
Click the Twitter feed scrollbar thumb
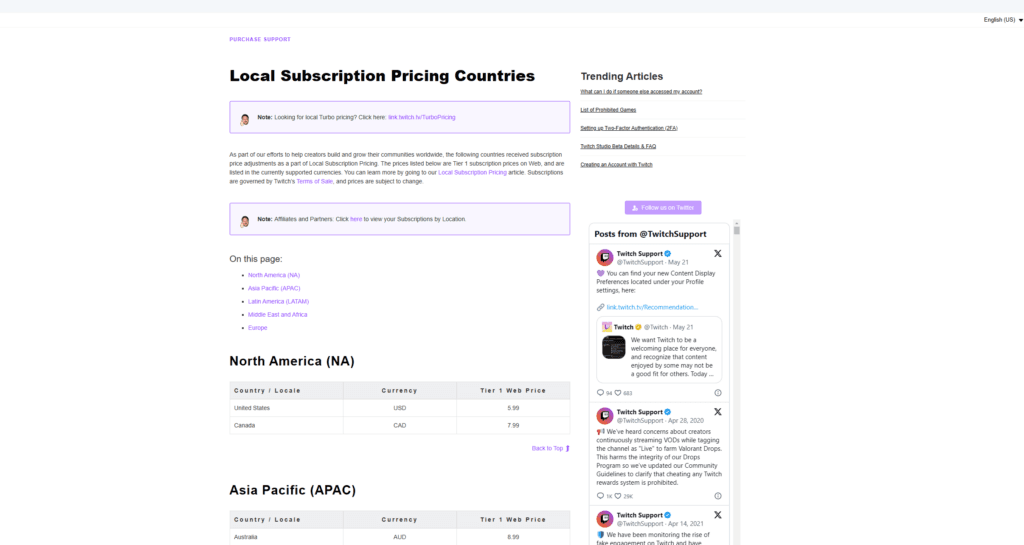pyautogui.click(x=737, y=229)
